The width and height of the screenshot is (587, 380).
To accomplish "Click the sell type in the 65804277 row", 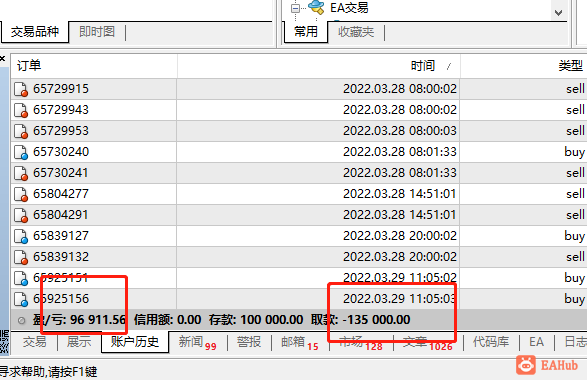I will tap(575, 194).
